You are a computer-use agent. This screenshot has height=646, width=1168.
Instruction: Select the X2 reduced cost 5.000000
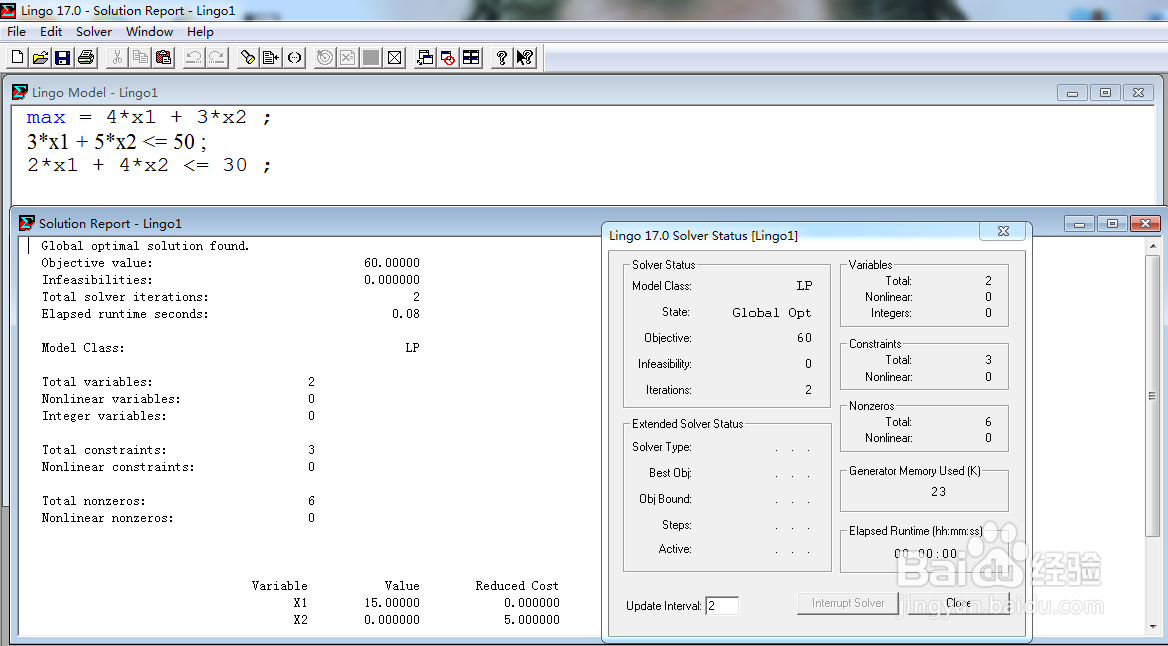click(532, 620)
